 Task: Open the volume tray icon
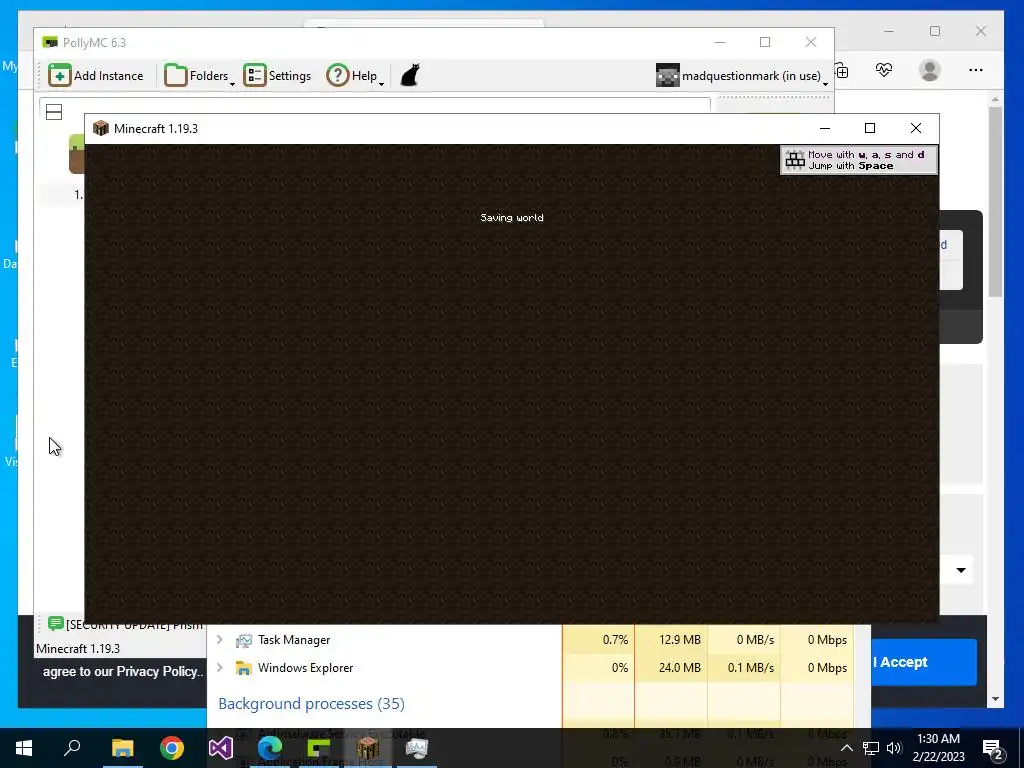pyautogui.click(x=894, y=748)
